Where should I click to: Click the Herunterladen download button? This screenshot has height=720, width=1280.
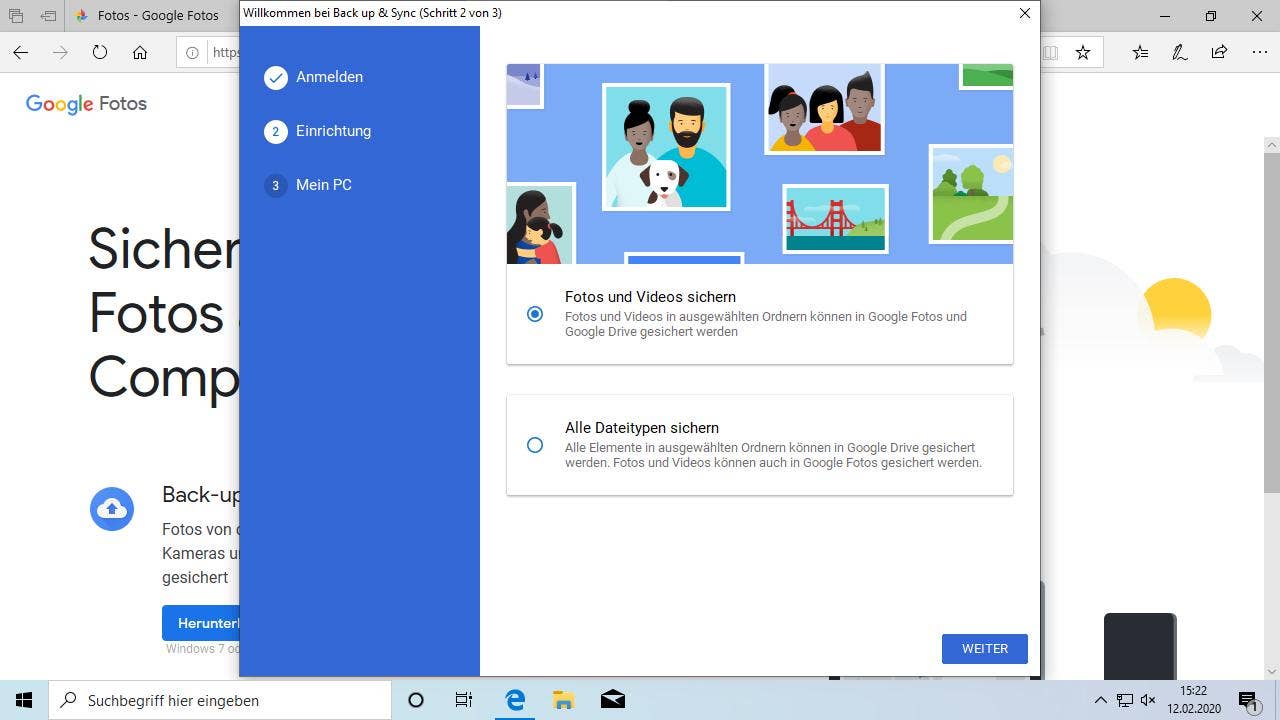202,623
